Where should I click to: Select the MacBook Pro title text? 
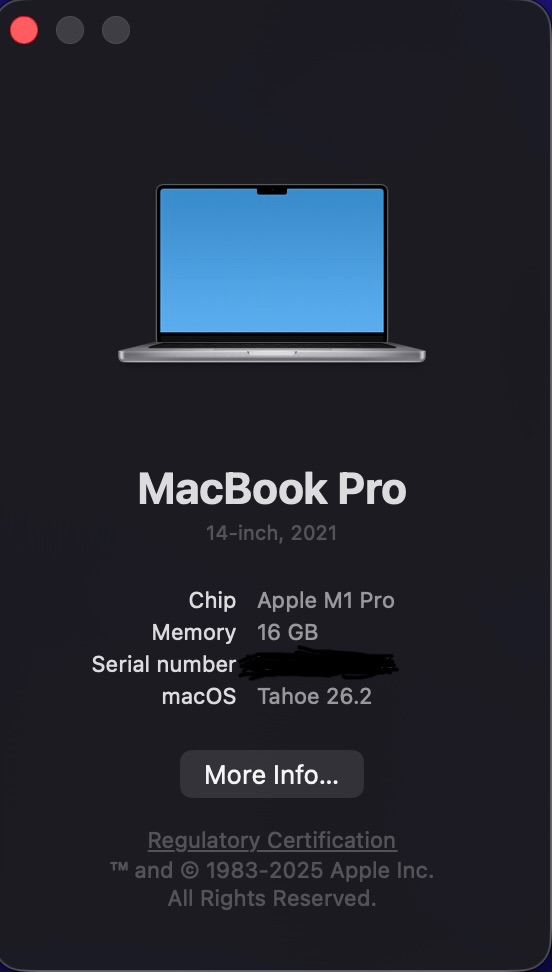(272, 489)
